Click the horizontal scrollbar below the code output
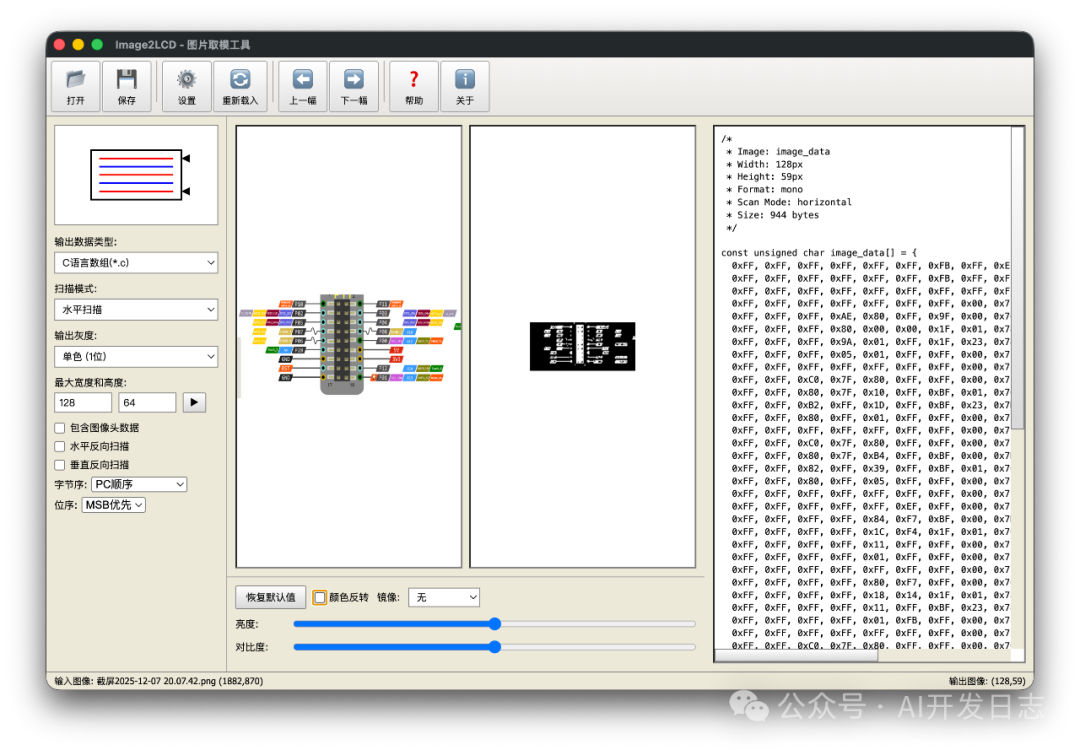1080x750 pixels. [796, 656]
